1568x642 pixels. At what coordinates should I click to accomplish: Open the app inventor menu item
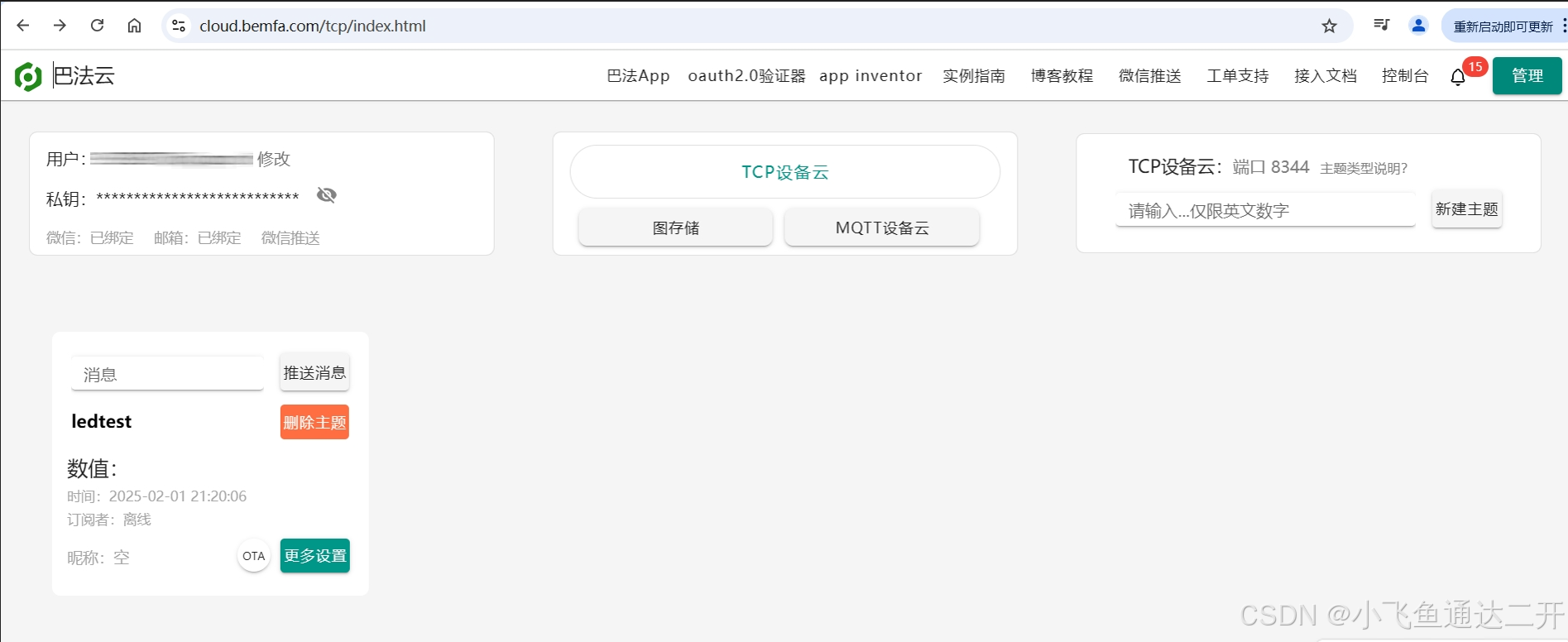870,76
